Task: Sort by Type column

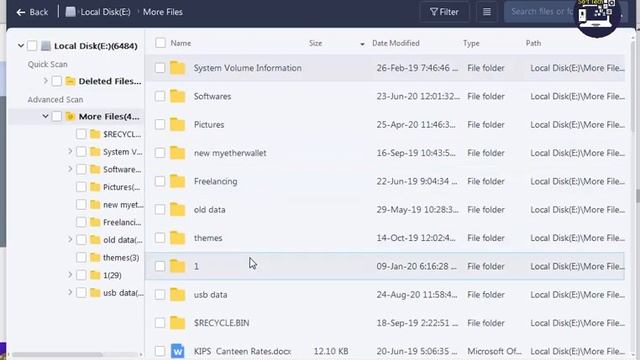Action: 471,43
